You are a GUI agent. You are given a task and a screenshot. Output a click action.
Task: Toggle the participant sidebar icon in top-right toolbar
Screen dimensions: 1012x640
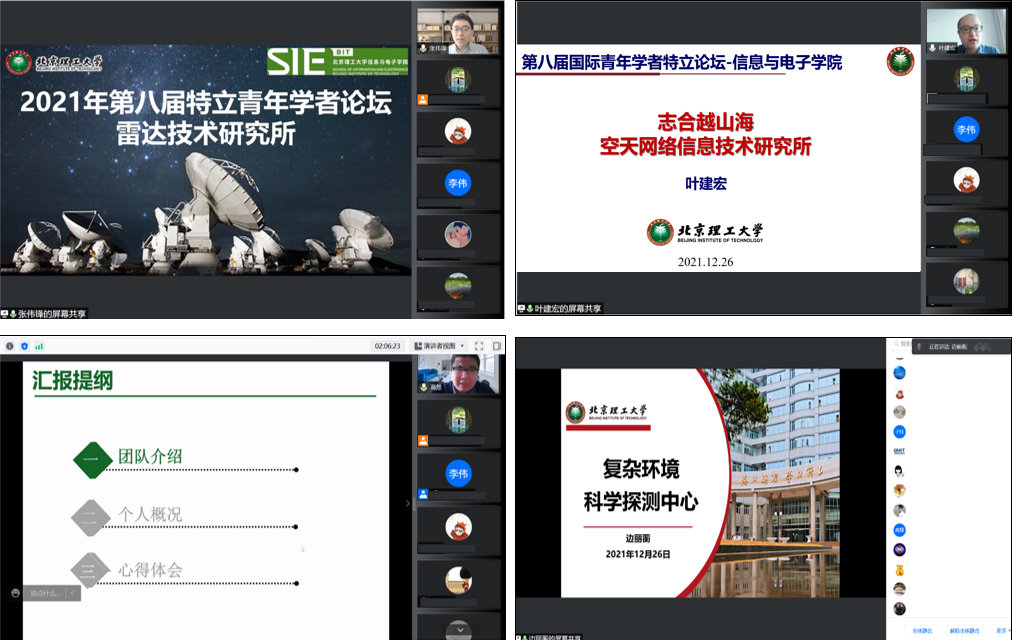(495, 346)
